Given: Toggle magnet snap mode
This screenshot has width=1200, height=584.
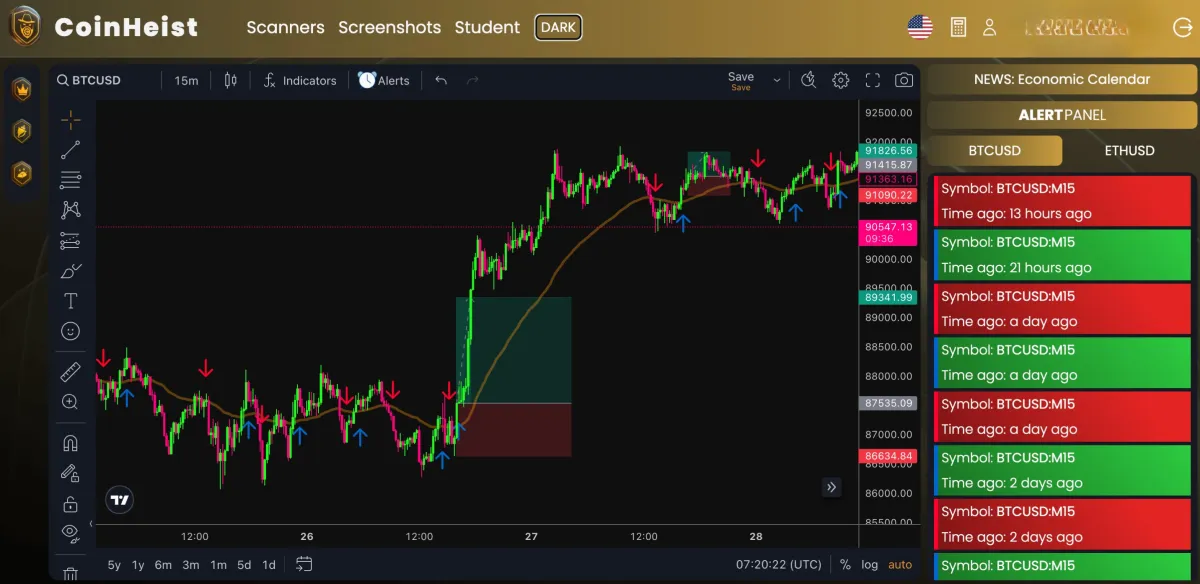Looking at the screenshot, I should (x=70, y=443).
